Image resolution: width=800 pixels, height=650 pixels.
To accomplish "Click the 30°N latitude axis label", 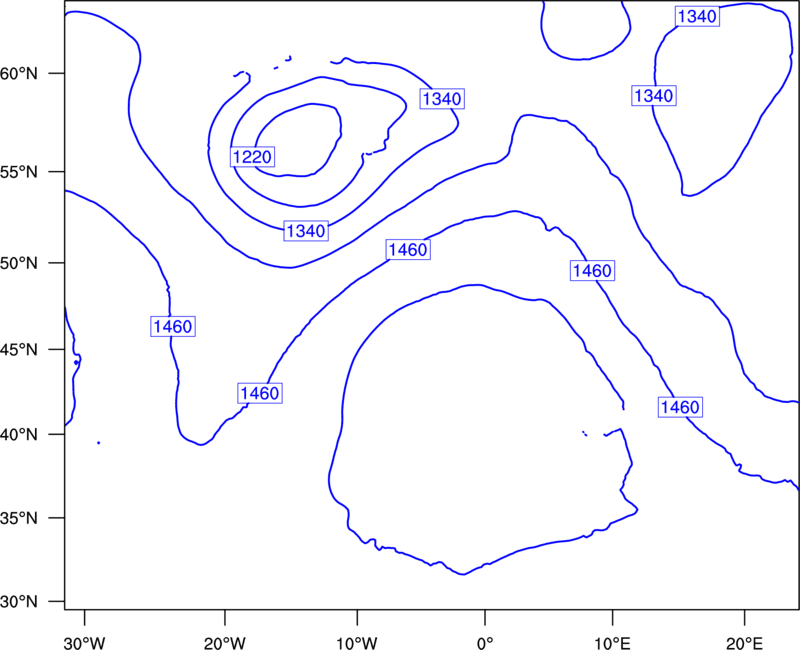I will [19, 602].
